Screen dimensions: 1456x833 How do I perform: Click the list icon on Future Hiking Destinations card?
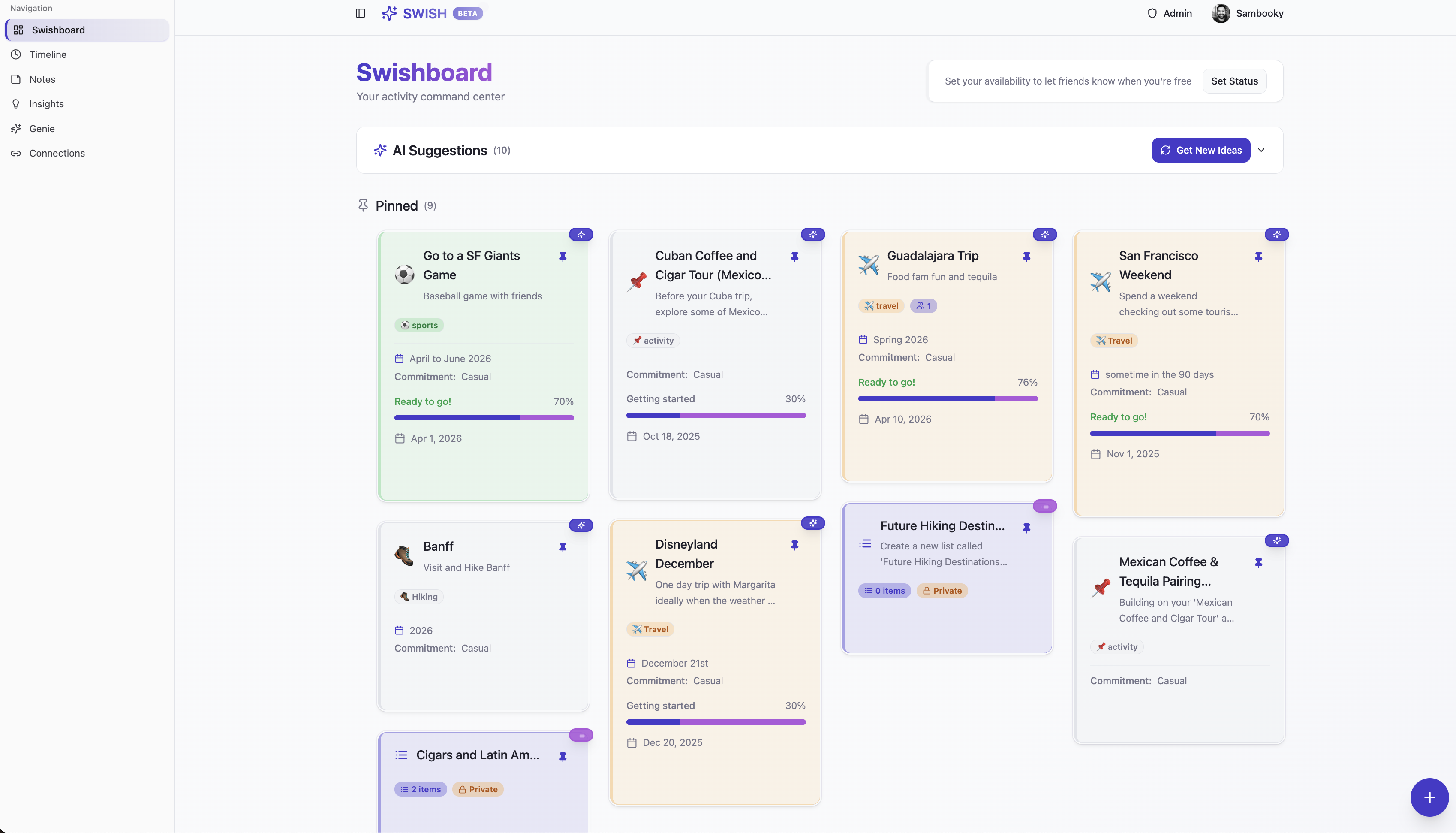[x=1044, y=506]
